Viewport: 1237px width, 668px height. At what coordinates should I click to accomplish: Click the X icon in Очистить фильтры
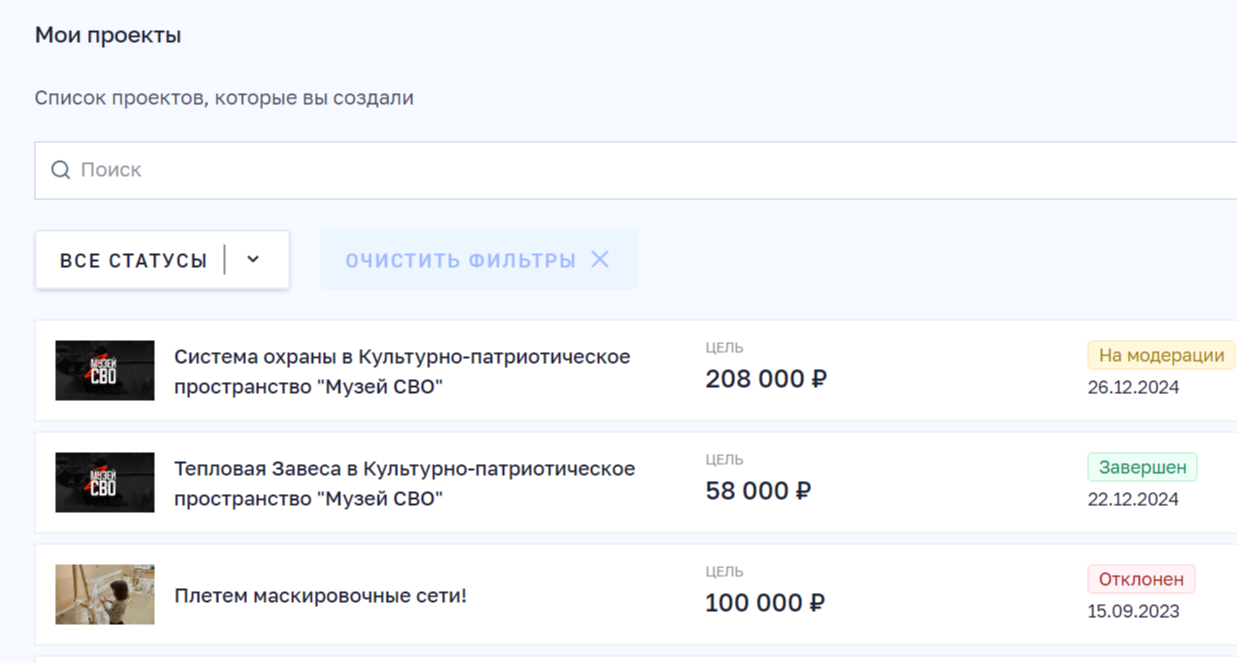600,260
